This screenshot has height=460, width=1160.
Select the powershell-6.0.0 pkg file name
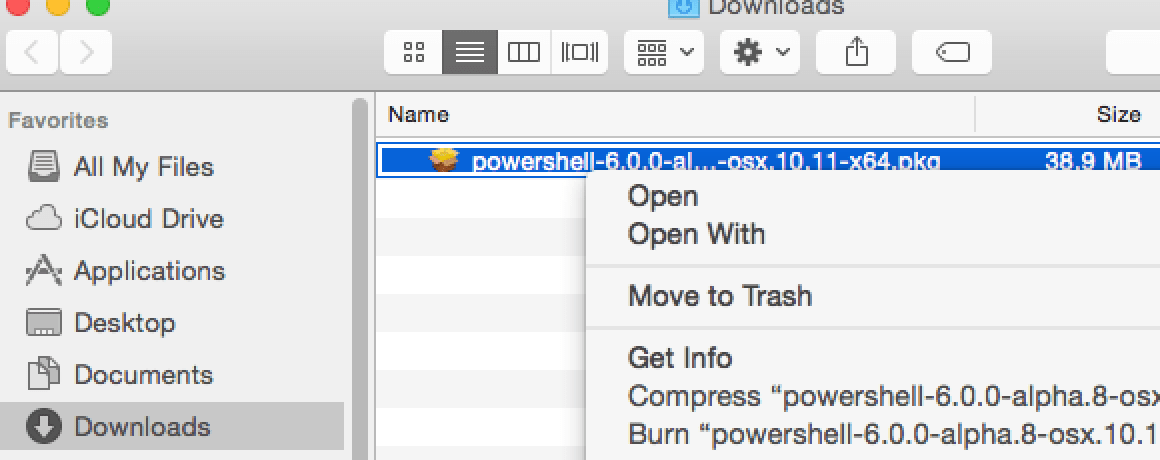pos(707,160)
